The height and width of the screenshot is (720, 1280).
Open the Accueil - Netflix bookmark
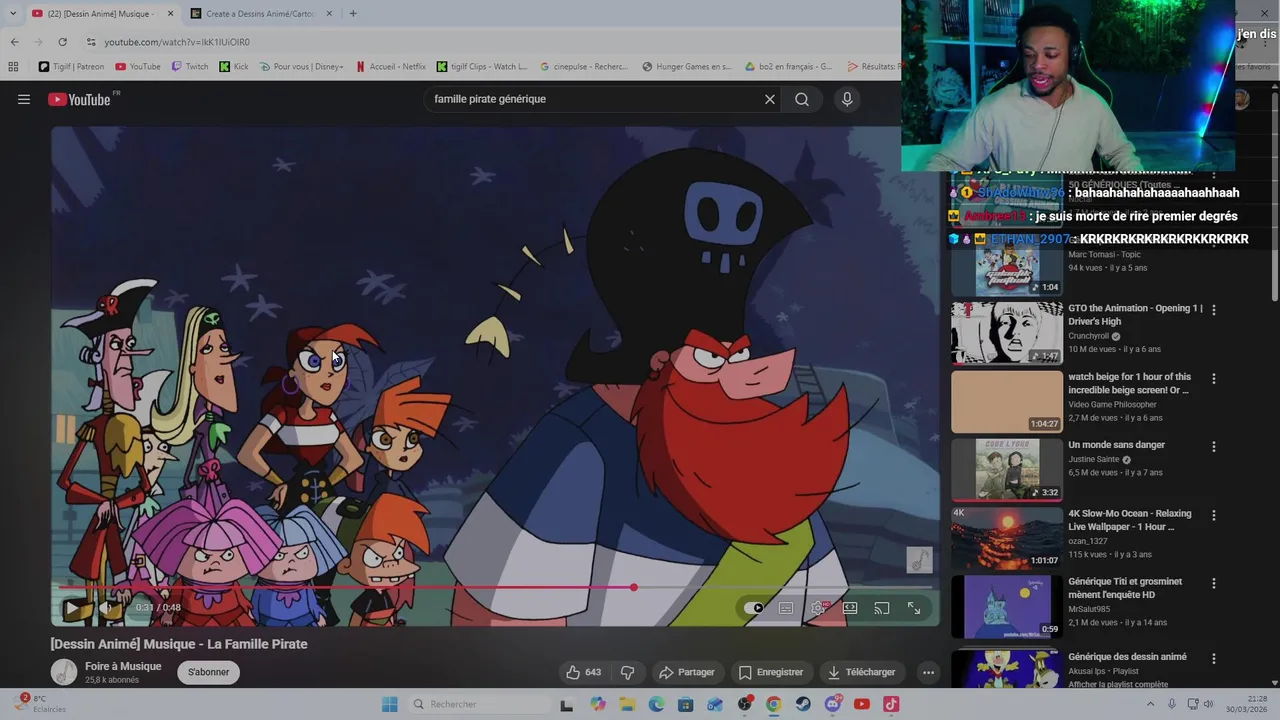pyautogui.click(x=390, y=67)
